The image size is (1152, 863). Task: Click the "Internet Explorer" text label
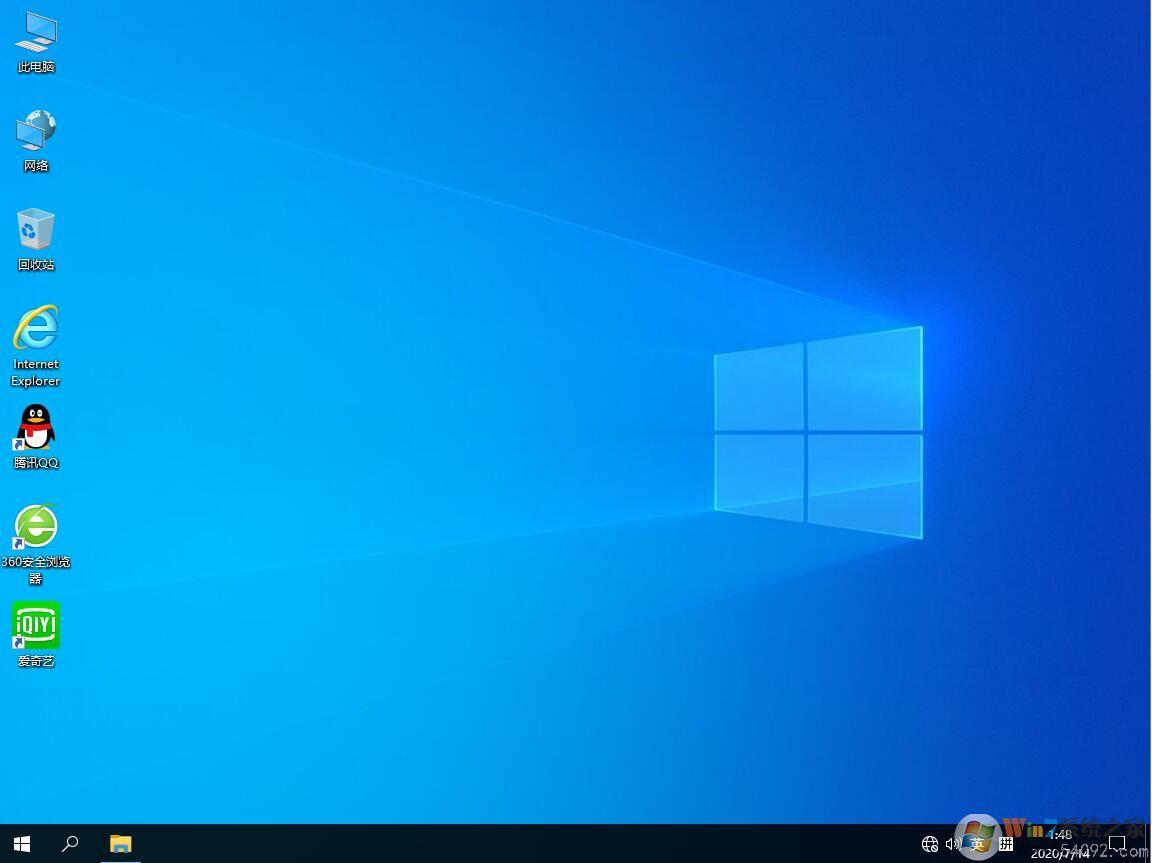click(x=36, y=372)
